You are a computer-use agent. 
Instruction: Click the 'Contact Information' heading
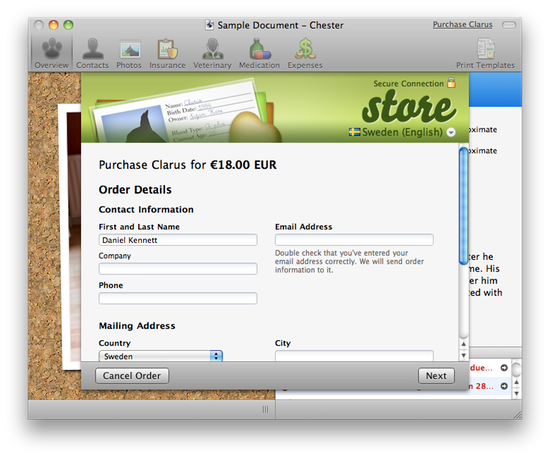tap(146, 209)
